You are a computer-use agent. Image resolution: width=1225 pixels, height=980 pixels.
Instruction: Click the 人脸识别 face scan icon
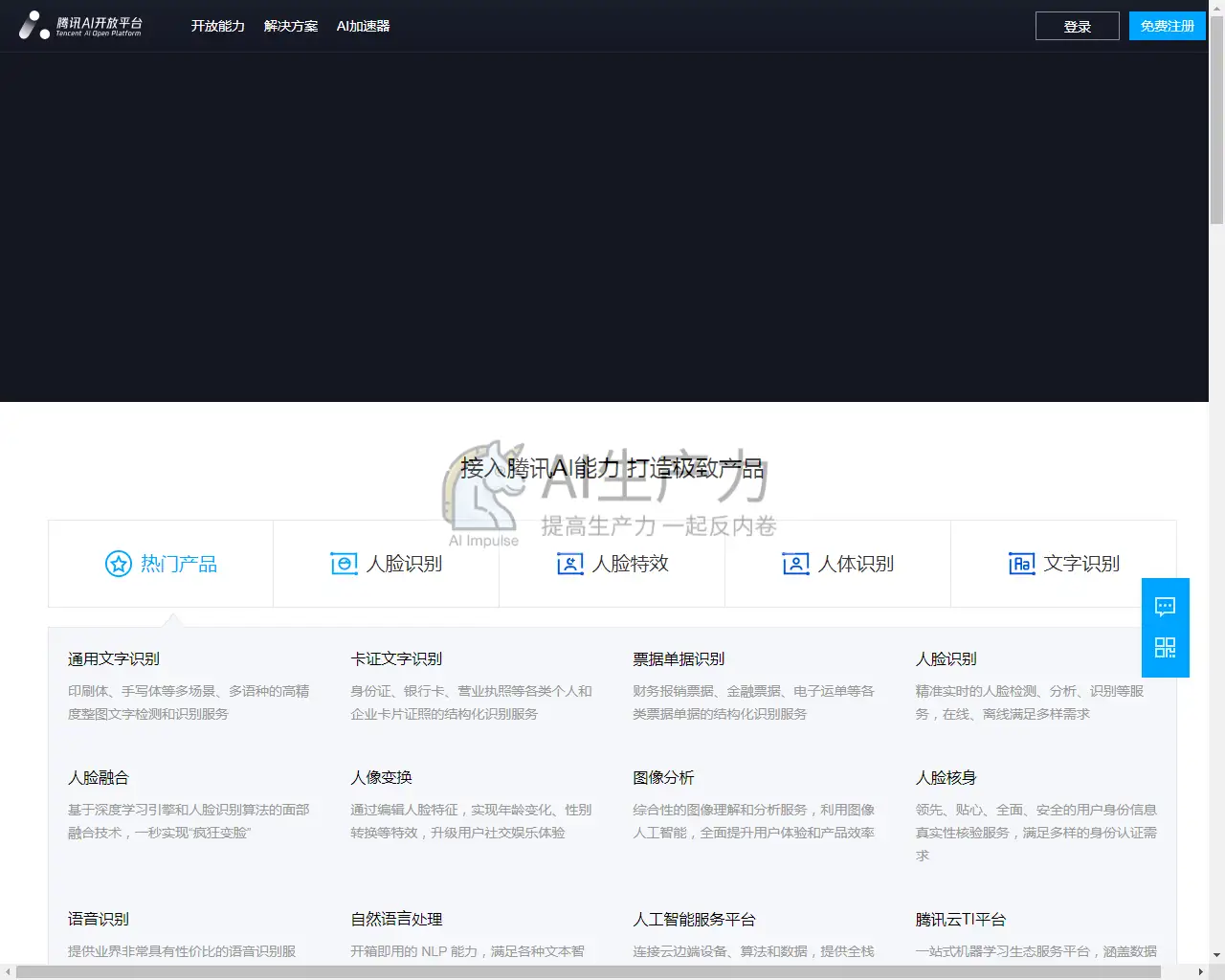click(x=344, y=564)
